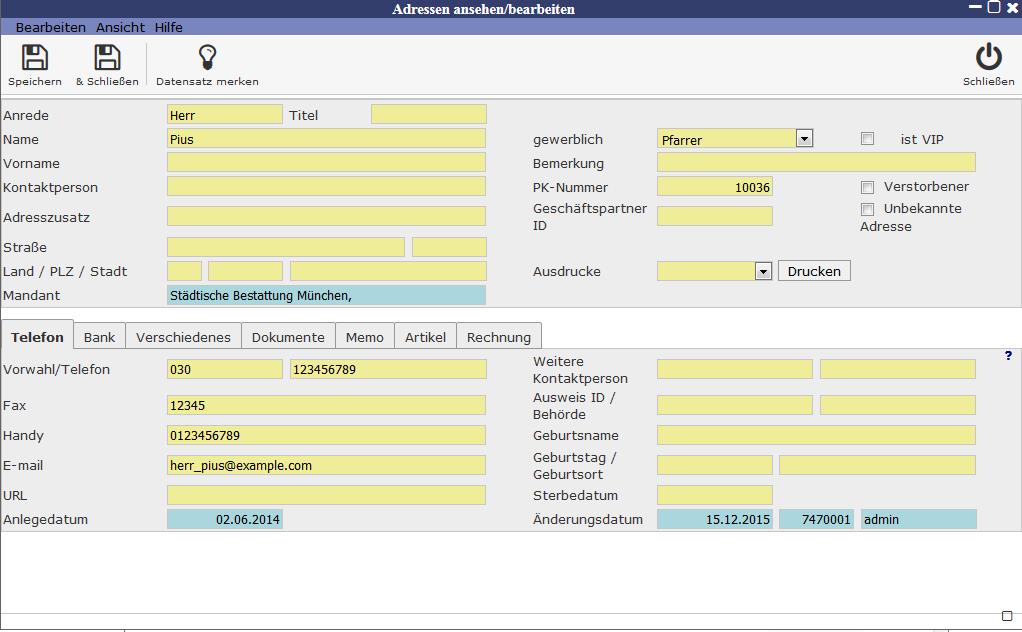Switch to the Bank tab
This screenshot has height=632, width=1022.
(99, 337)
